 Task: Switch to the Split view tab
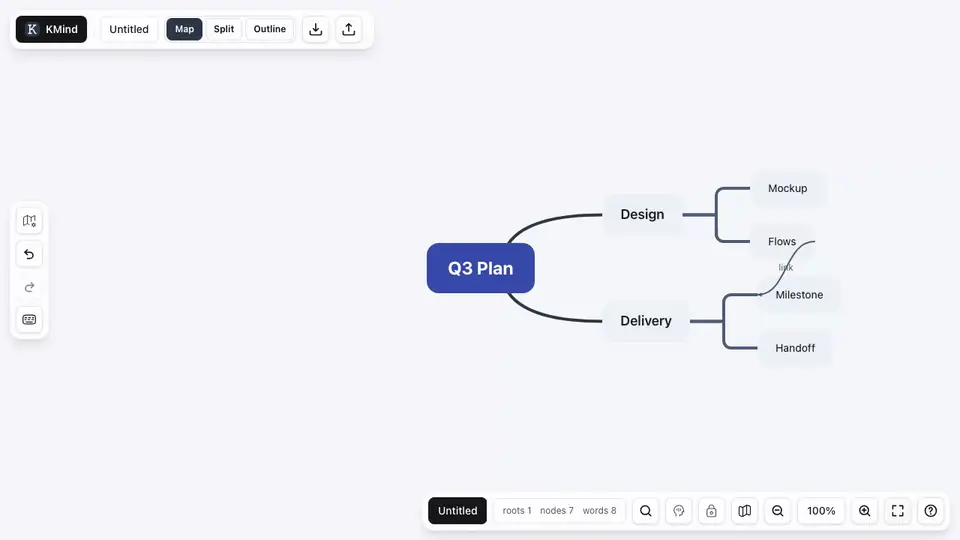(x=223, y=29)
